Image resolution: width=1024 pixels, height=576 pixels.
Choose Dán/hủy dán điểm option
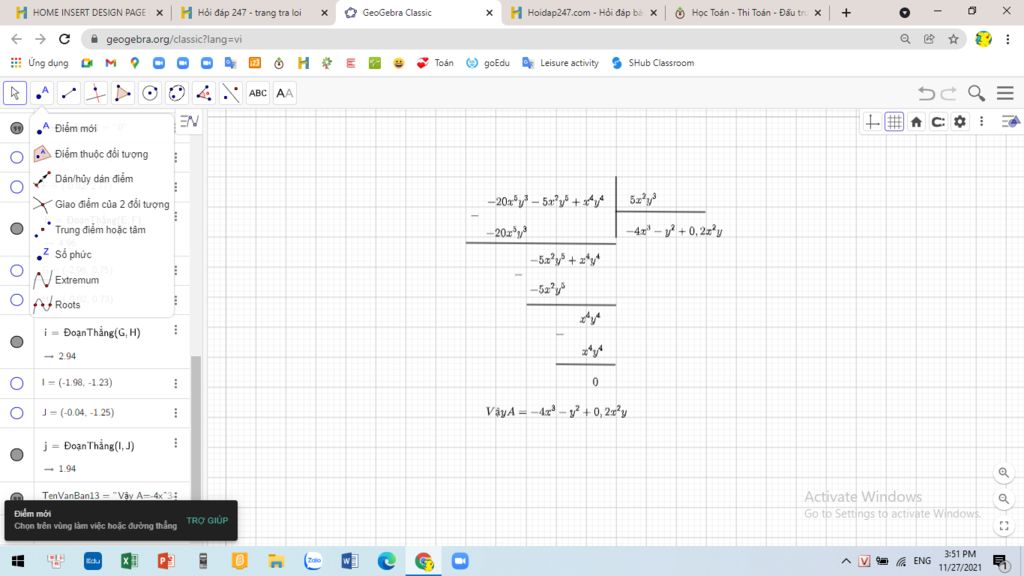(x=102, y=179)
